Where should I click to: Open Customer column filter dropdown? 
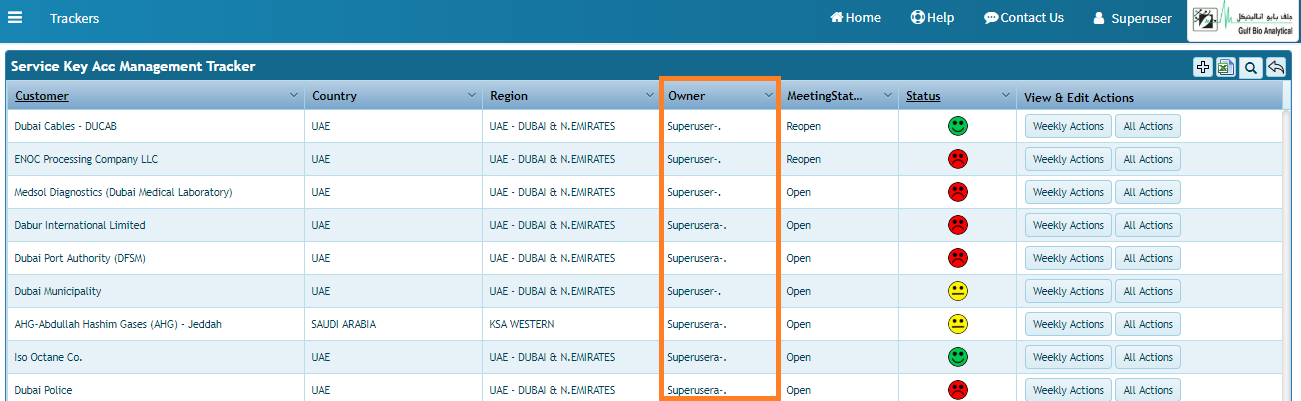pyautogui.click(x=294, y=96)
